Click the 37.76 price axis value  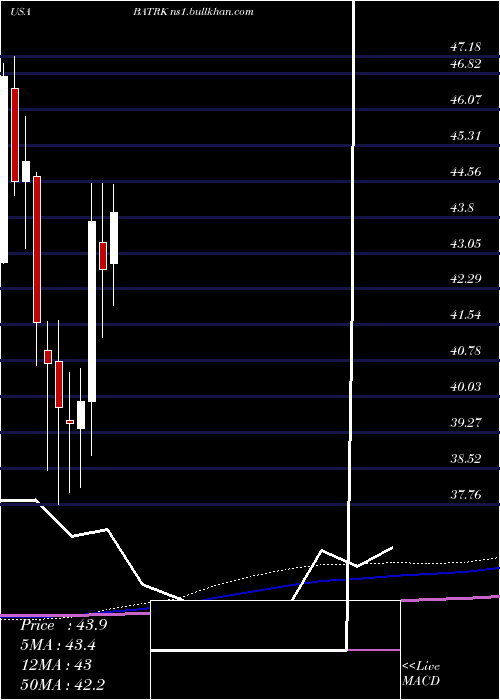[x=466, y=495]
